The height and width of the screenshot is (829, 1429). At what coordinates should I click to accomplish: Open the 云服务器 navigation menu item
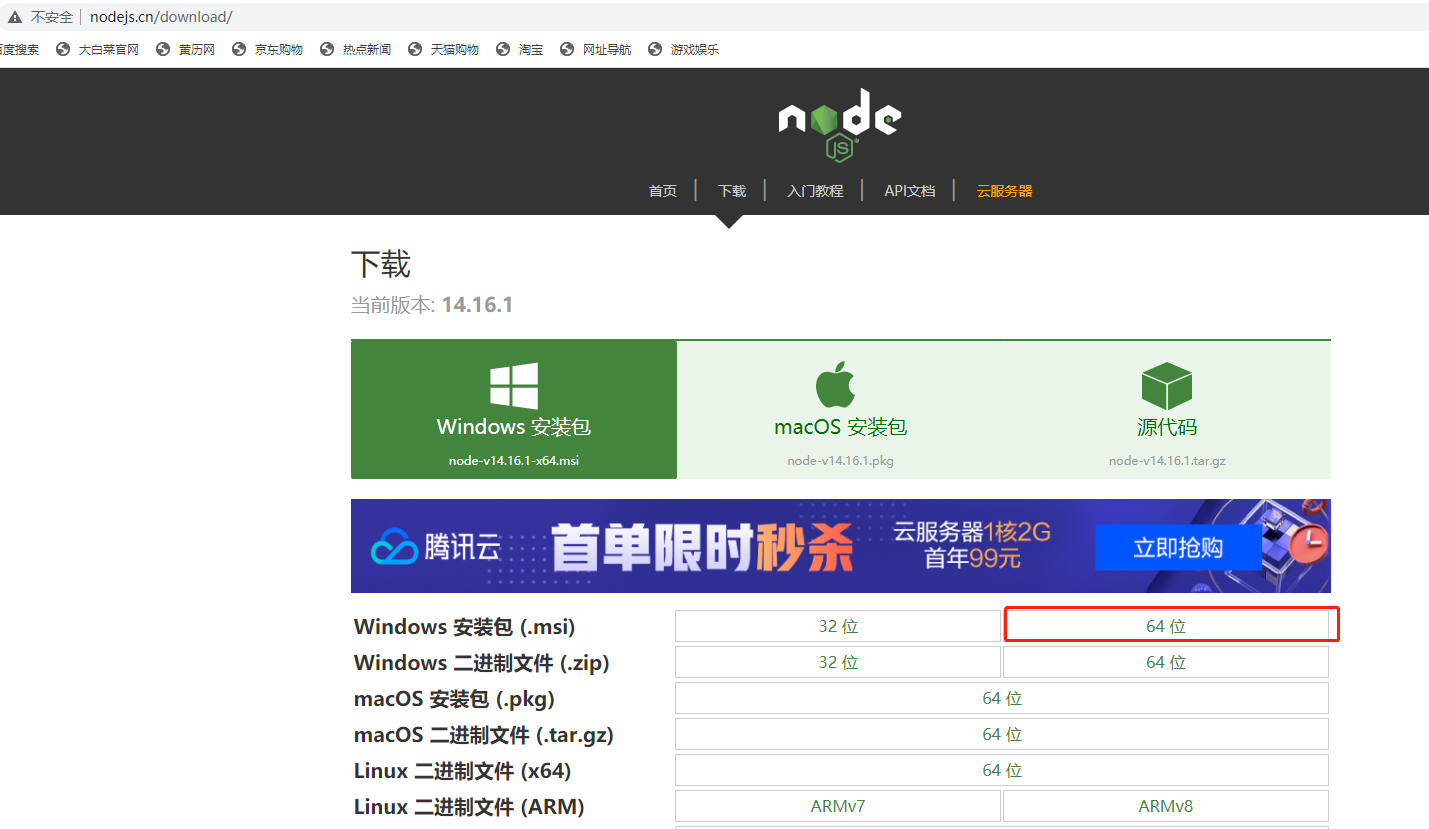[x=1003, y=190]
